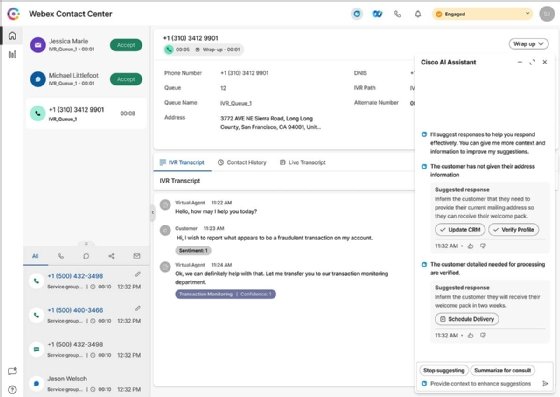Click Summarize for consult button
This screenshot has height=397, width=560.
(x=502, y=370)
